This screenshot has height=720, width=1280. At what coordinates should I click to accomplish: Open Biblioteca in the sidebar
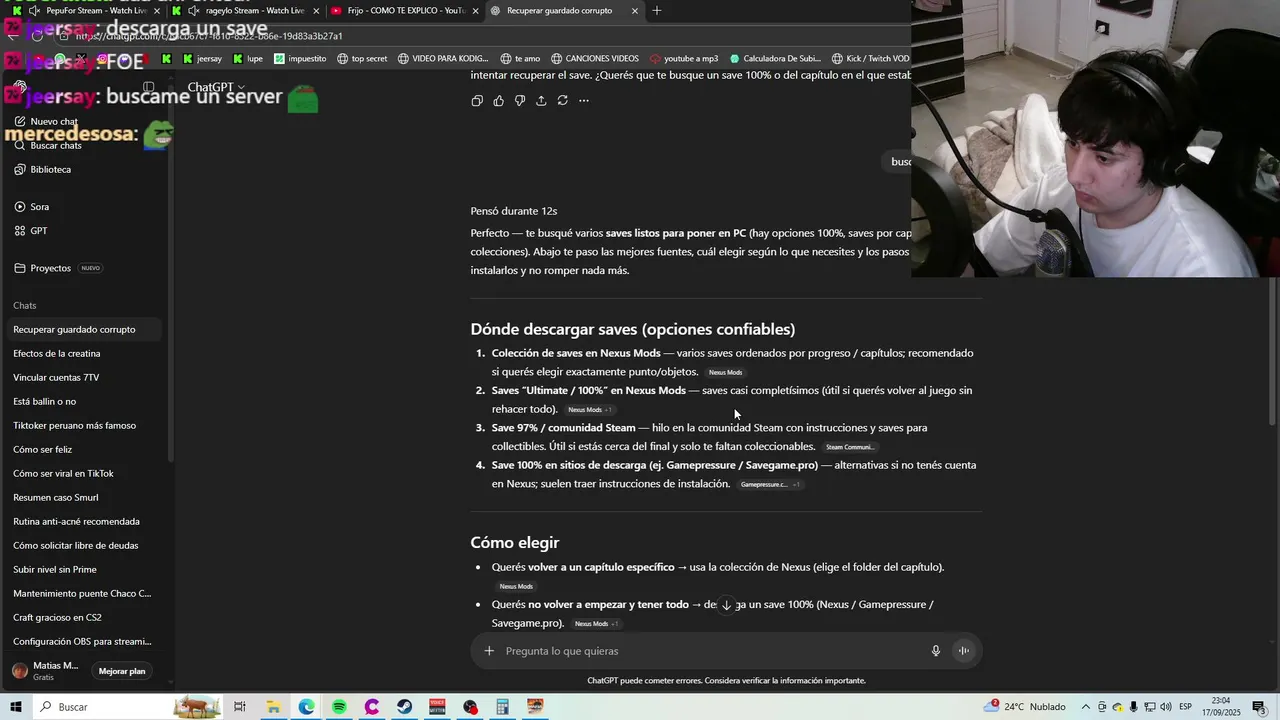click(50, 169)
